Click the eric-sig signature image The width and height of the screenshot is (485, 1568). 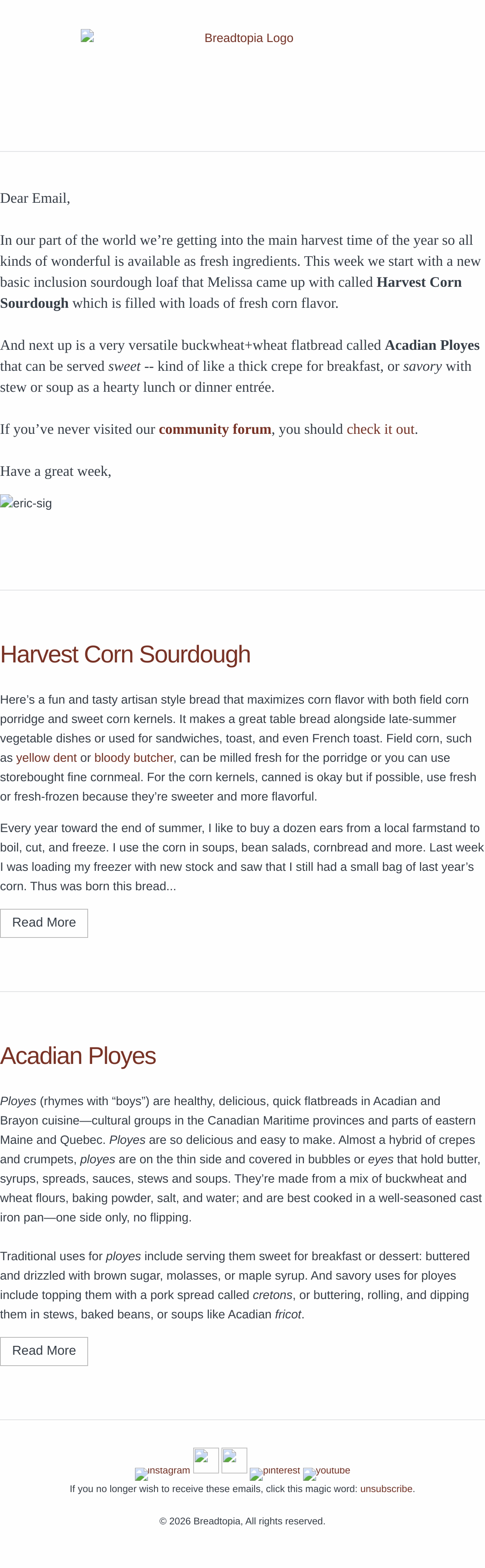[x=26, y=503]
